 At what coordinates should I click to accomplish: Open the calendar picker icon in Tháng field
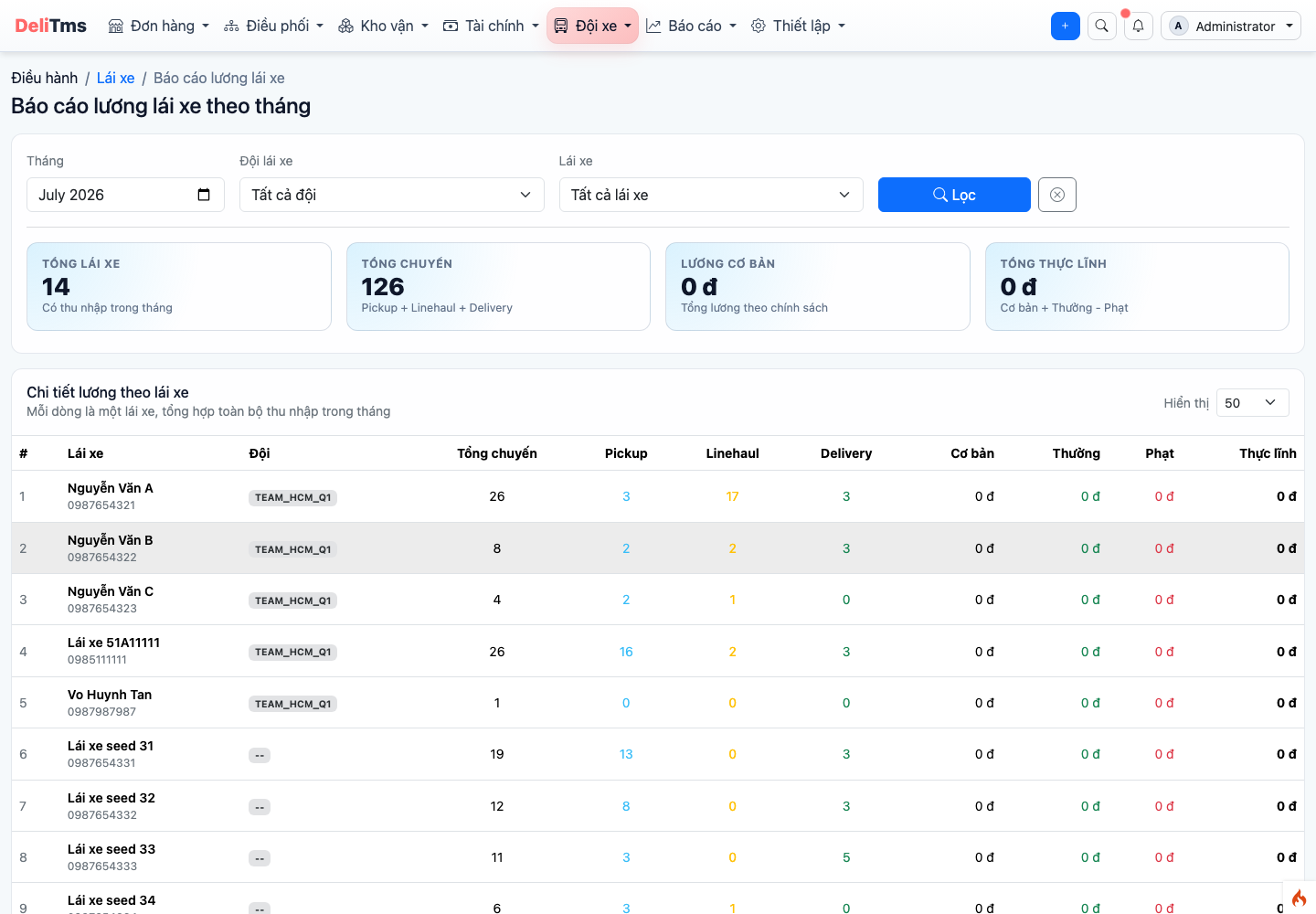coord(204,195)
